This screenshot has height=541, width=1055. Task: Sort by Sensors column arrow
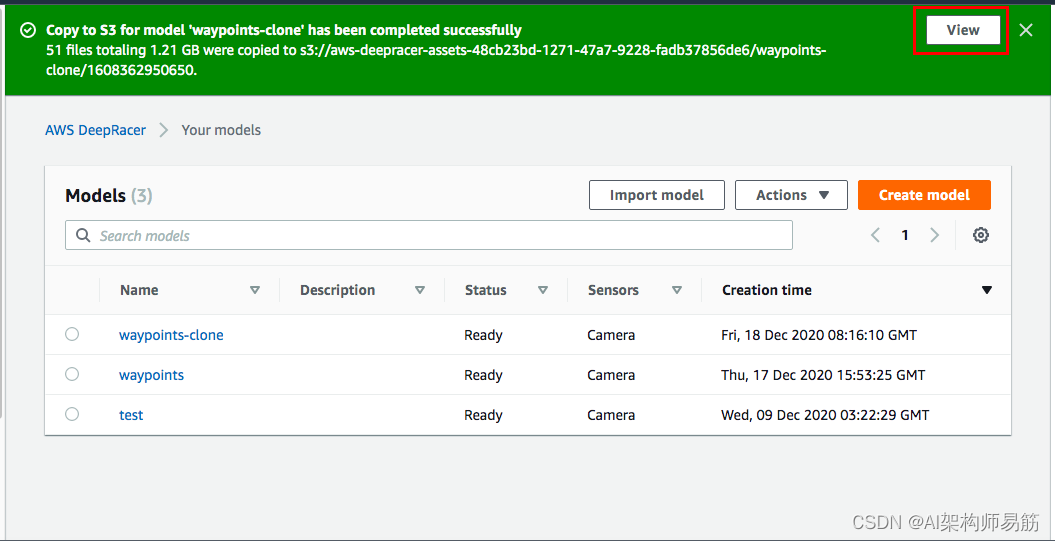[677, 290]
